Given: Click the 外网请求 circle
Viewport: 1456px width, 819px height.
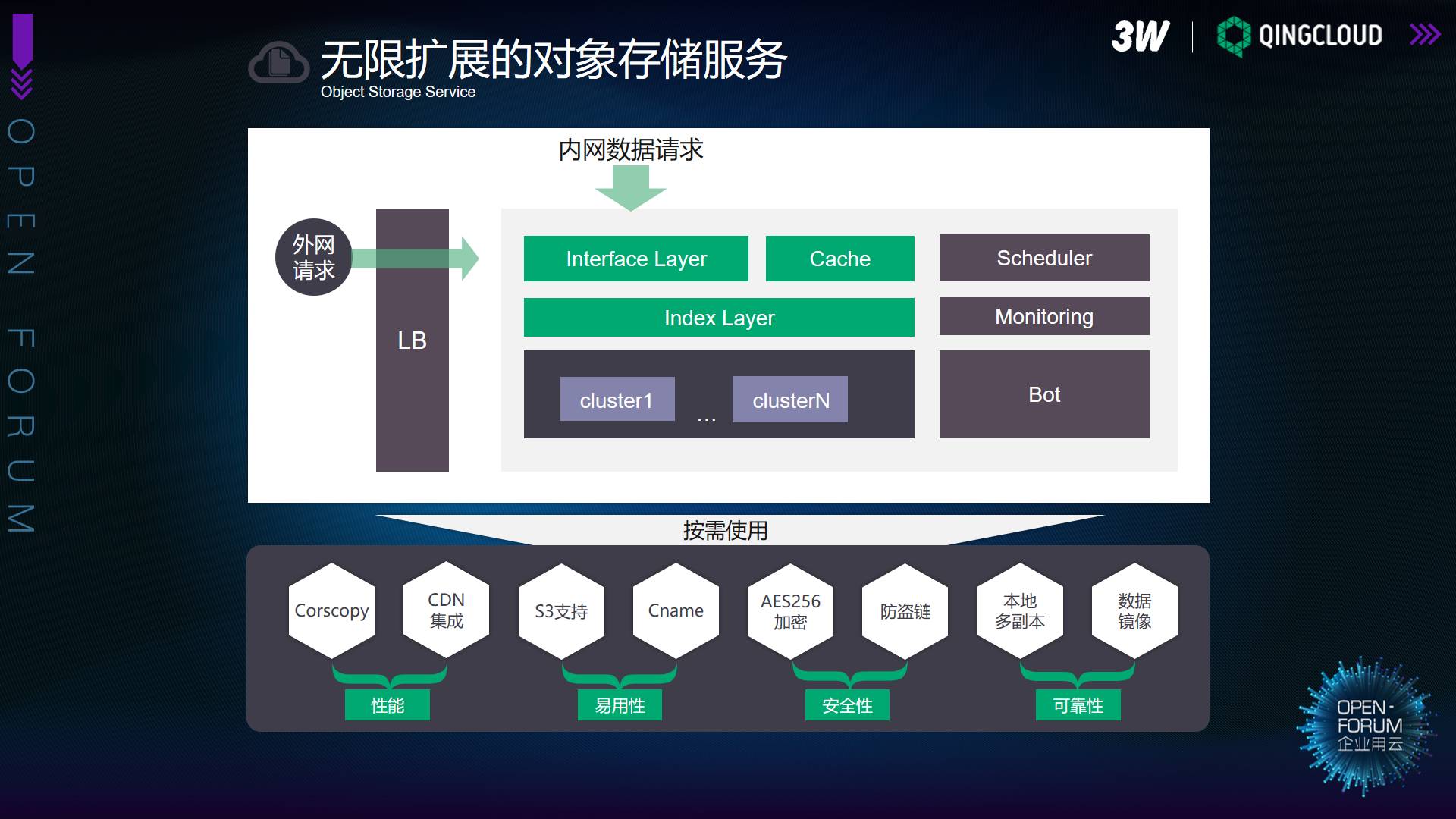Looking at the screenshot, I should pos(313,258).
